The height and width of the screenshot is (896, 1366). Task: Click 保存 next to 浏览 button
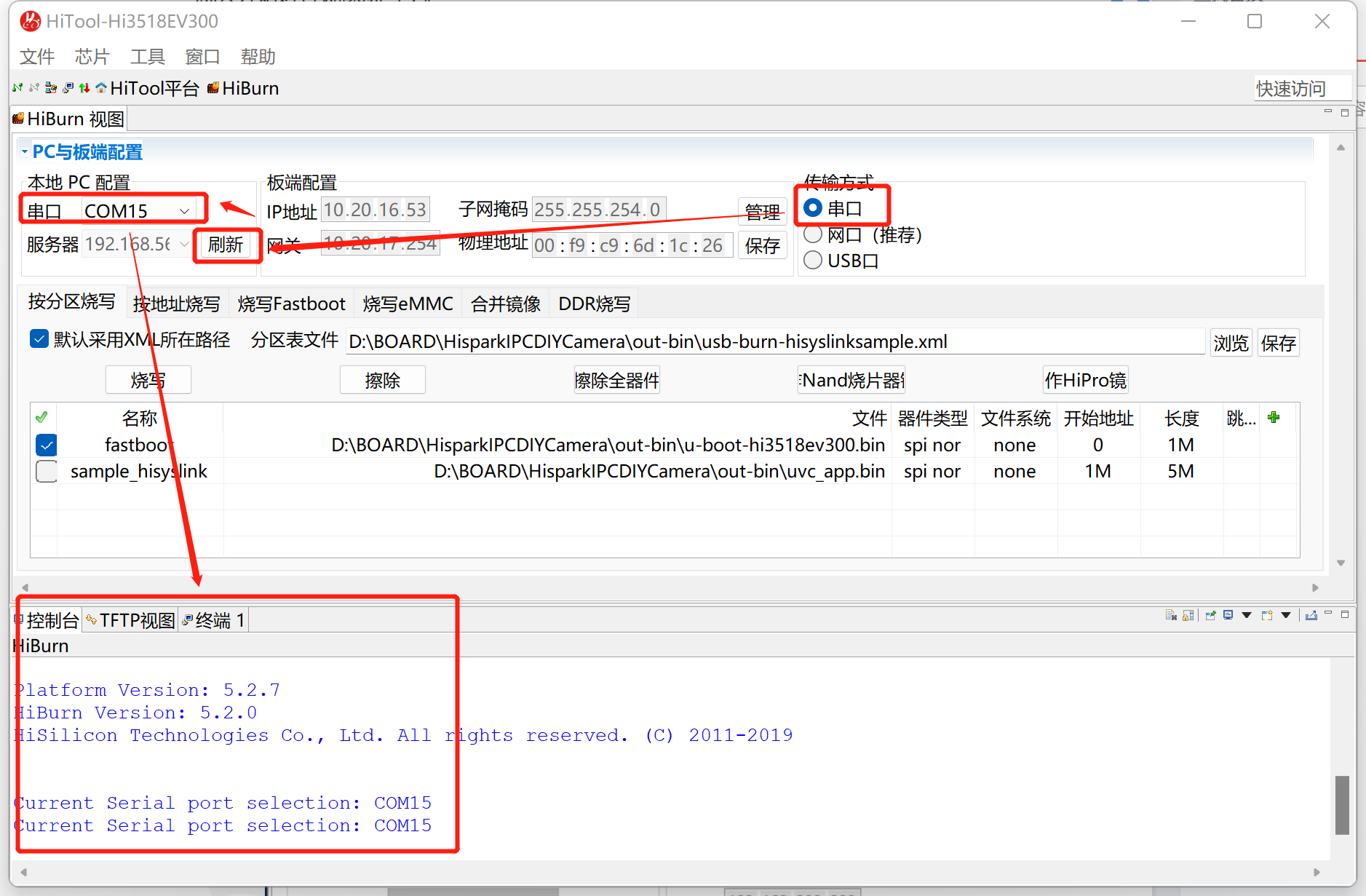click(x=1279, y=343)
